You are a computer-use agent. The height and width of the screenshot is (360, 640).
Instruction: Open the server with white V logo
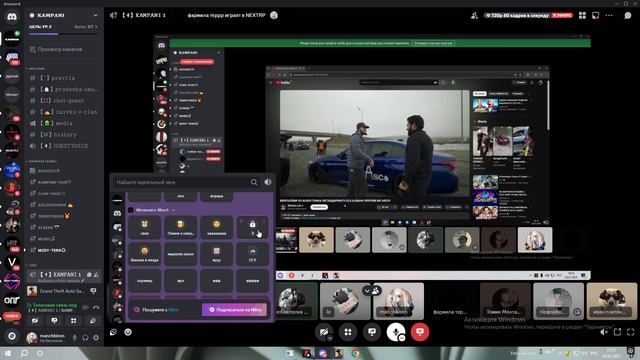tap(12, 262)
